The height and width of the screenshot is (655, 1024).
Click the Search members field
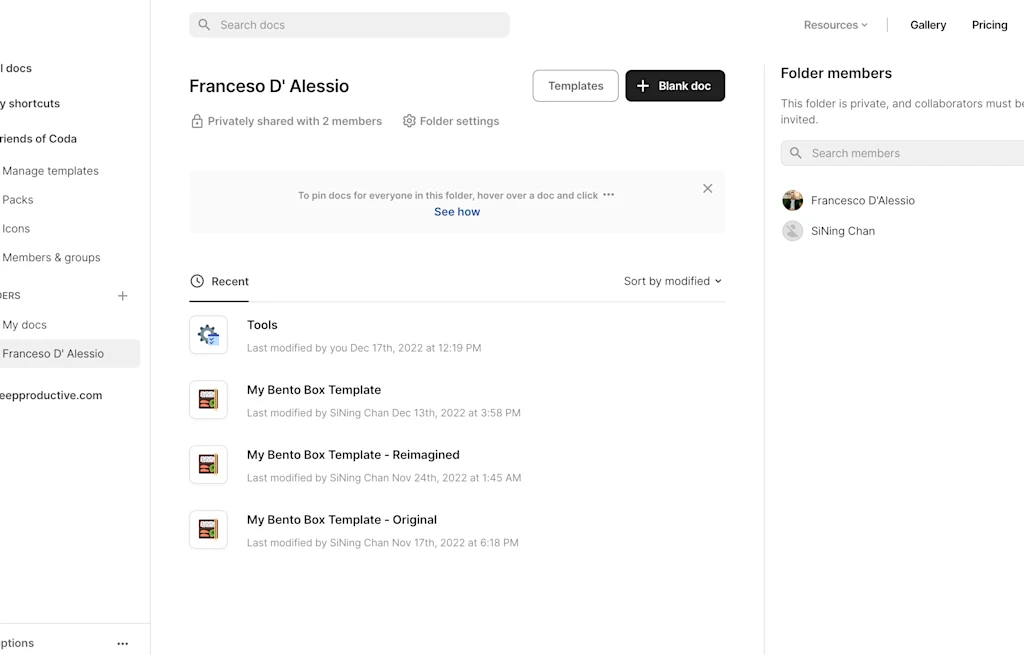click(903, 153)
